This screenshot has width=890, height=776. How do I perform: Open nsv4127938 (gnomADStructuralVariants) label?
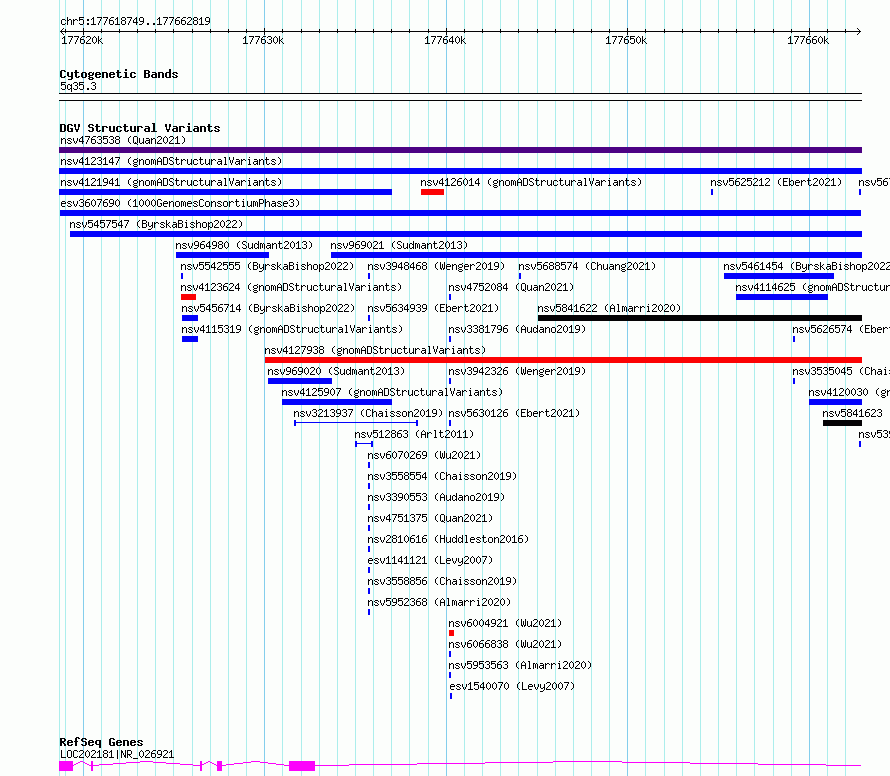click(x=375, y=350)
